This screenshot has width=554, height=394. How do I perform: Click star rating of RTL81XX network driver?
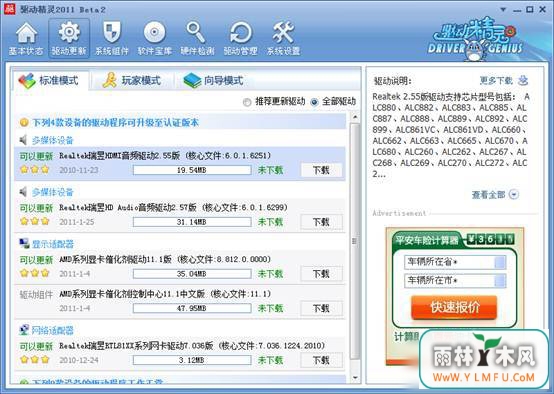pyautogui.click(x=35, y=360)
